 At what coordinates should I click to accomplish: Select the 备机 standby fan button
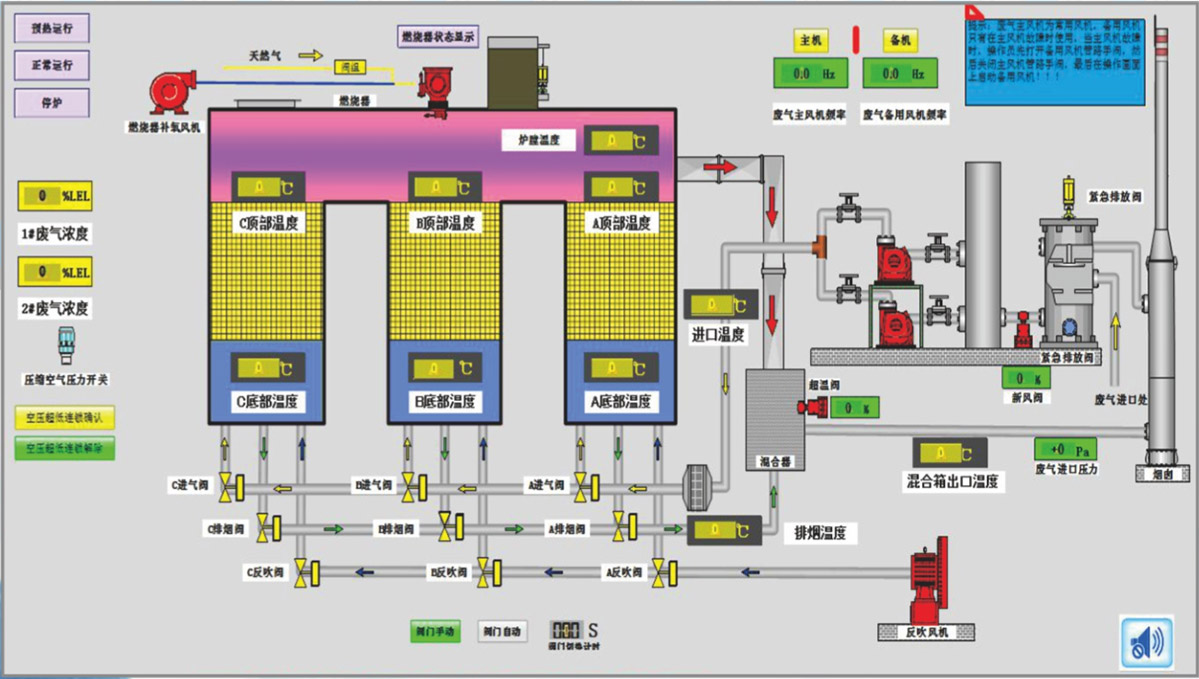900,40
